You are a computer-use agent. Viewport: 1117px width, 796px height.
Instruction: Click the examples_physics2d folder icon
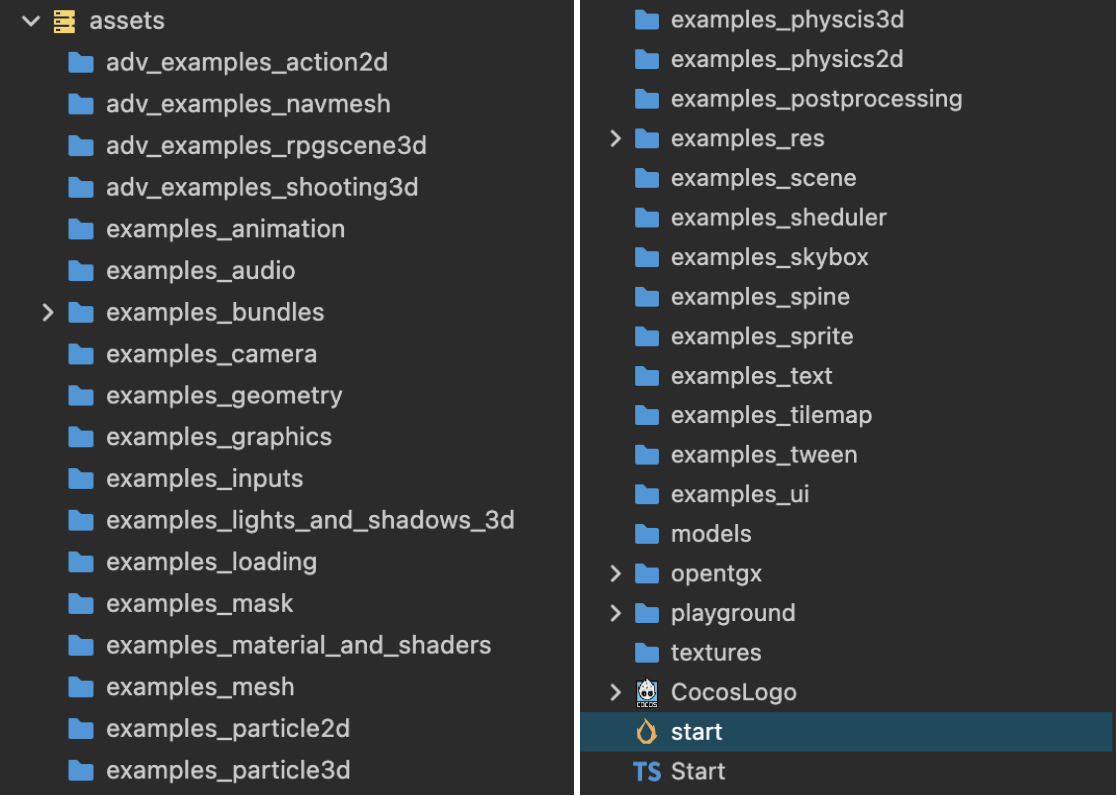(647, 59)
